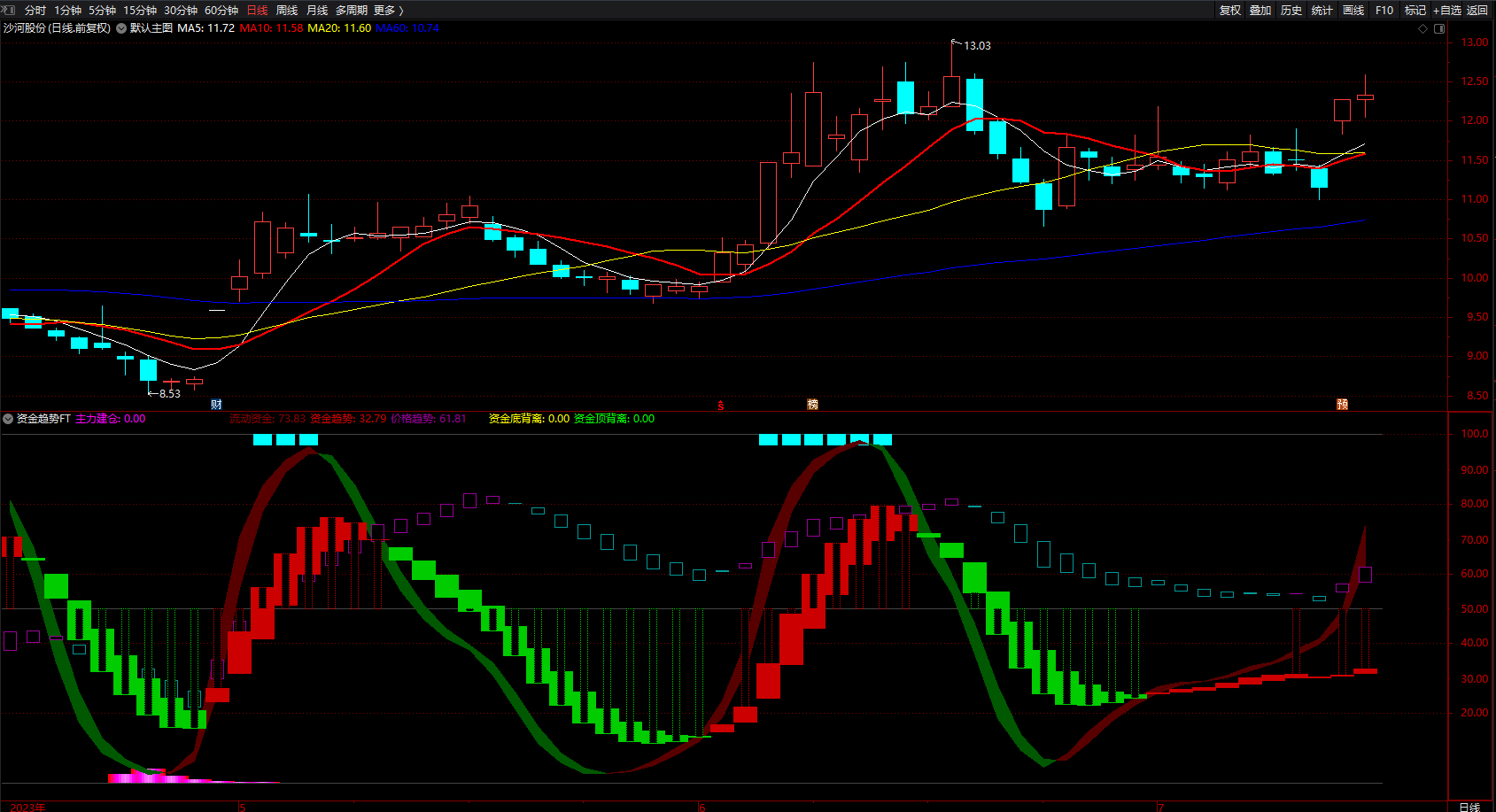This screenshot has width=1496, height=812.
Task: Open the 多周期 multi-period view
Action: point(352,11)
